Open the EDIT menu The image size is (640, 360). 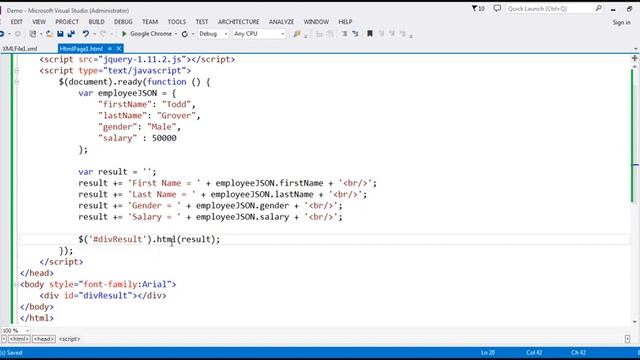17,22
